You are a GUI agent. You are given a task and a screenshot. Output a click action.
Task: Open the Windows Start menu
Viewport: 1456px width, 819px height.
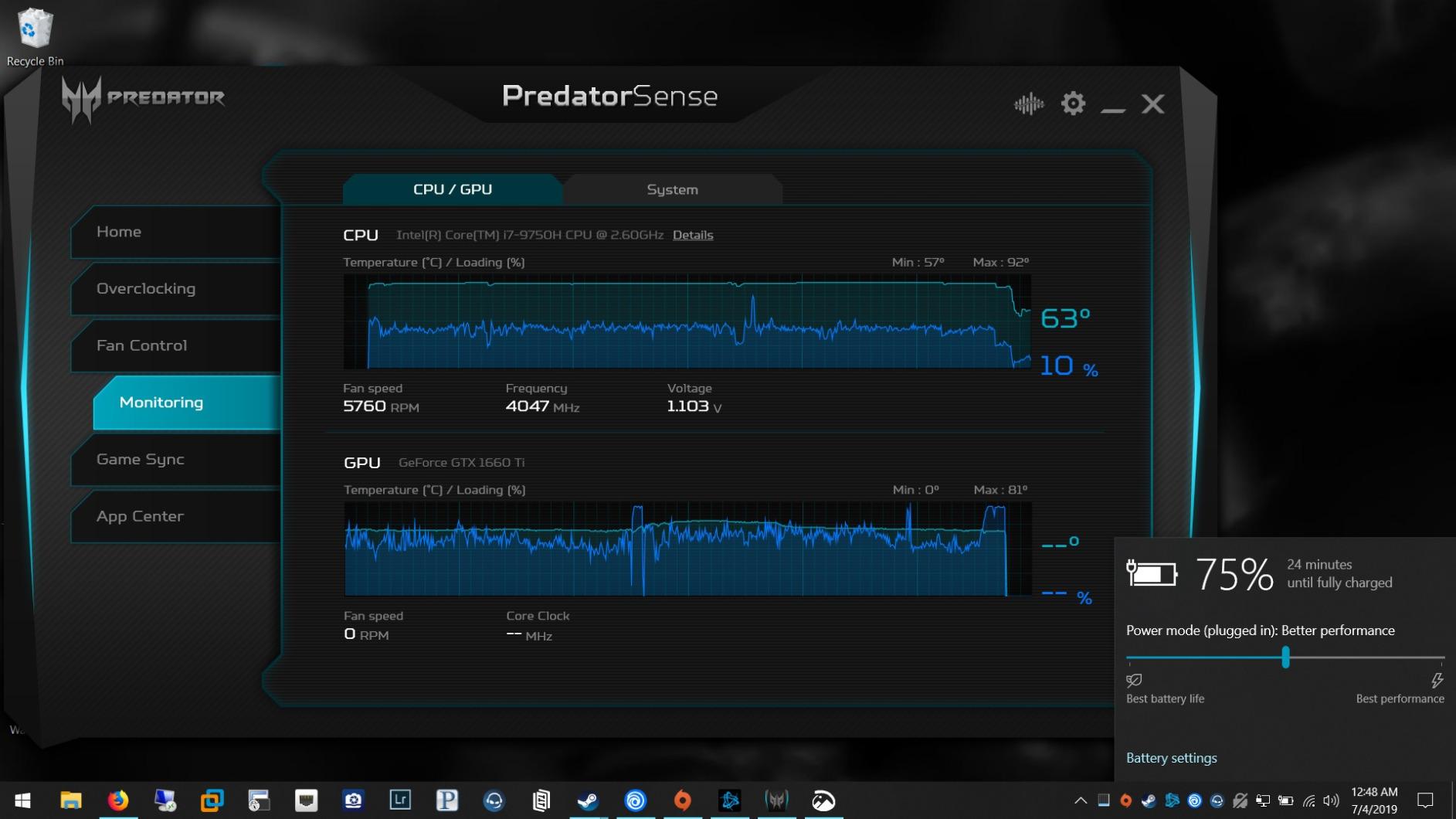(22, 800)
